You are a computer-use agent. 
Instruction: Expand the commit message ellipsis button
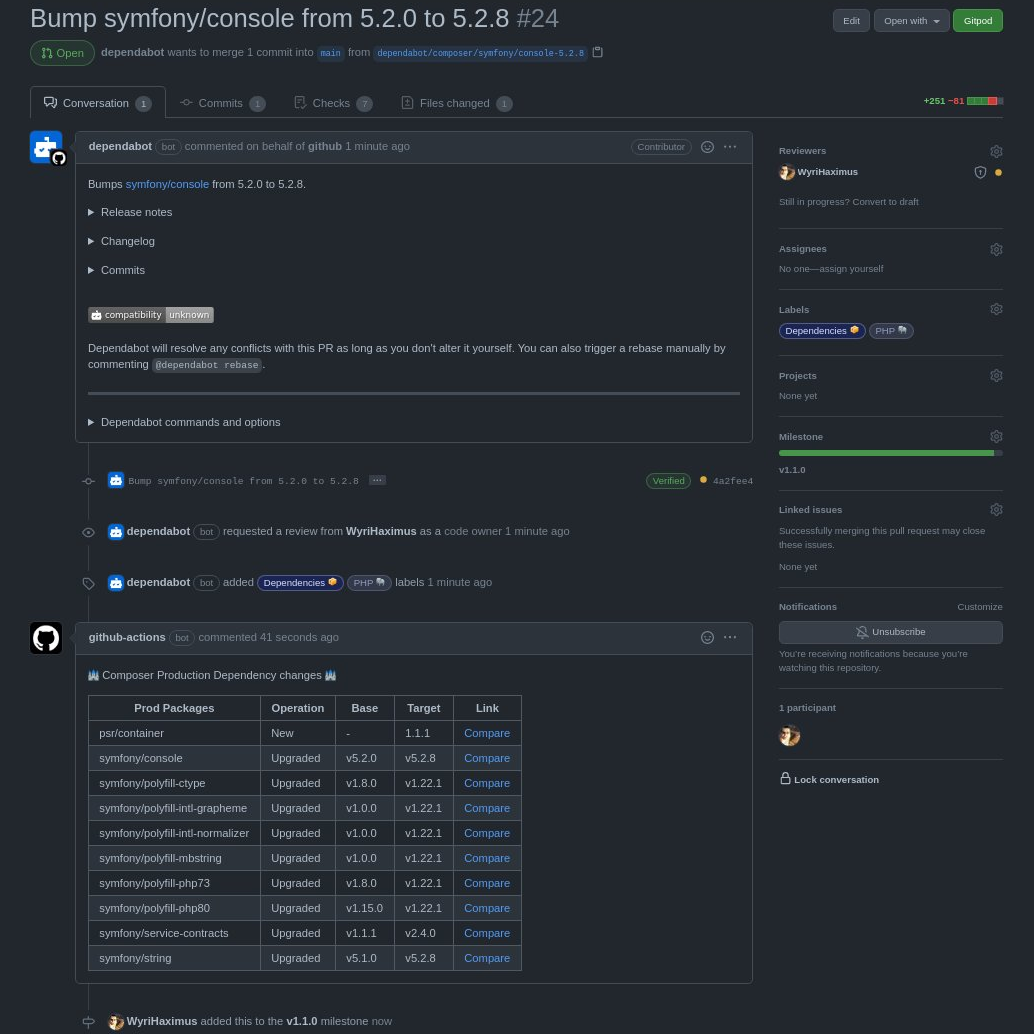(377, 480)
